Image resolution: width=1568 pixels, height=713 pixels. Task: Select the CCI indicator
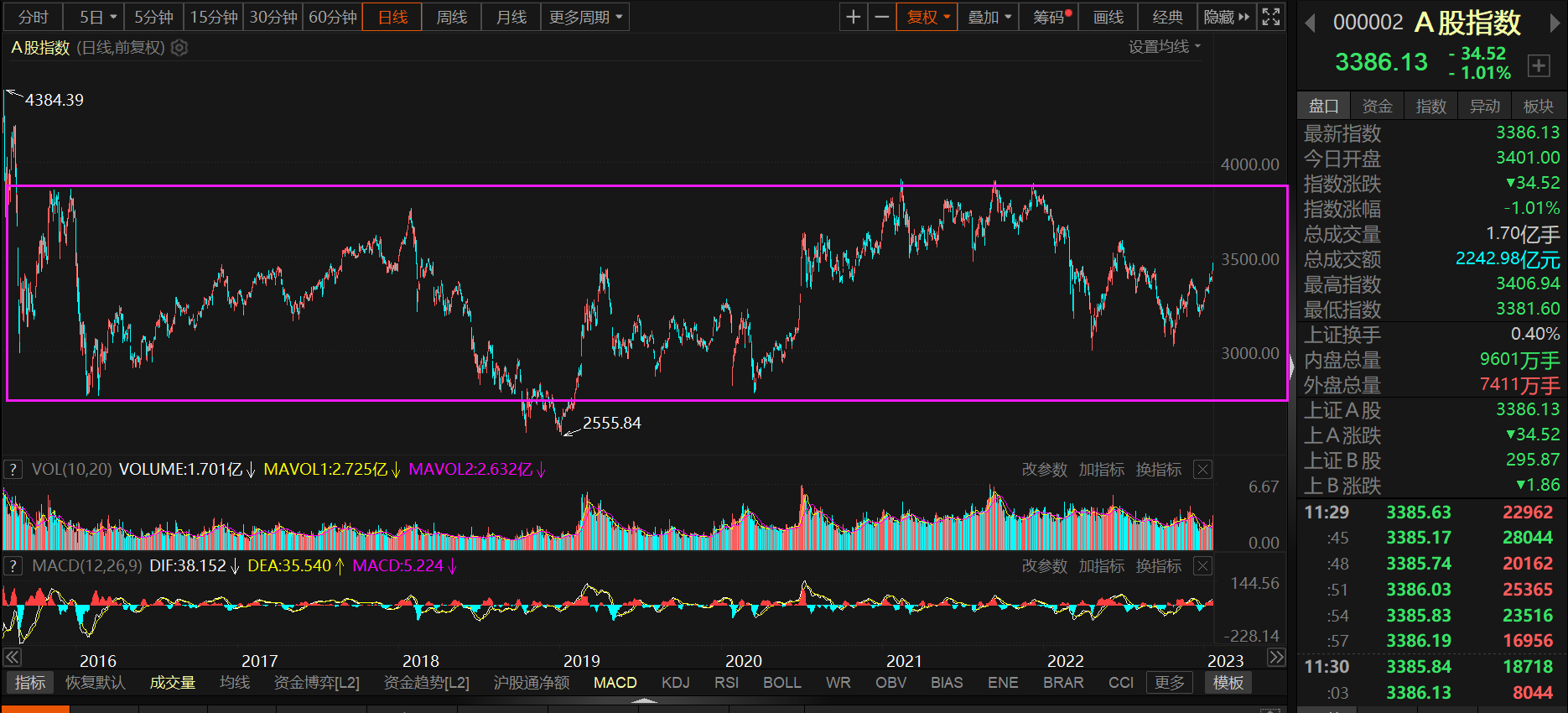pyautogui.click(x=1121, y=683)
